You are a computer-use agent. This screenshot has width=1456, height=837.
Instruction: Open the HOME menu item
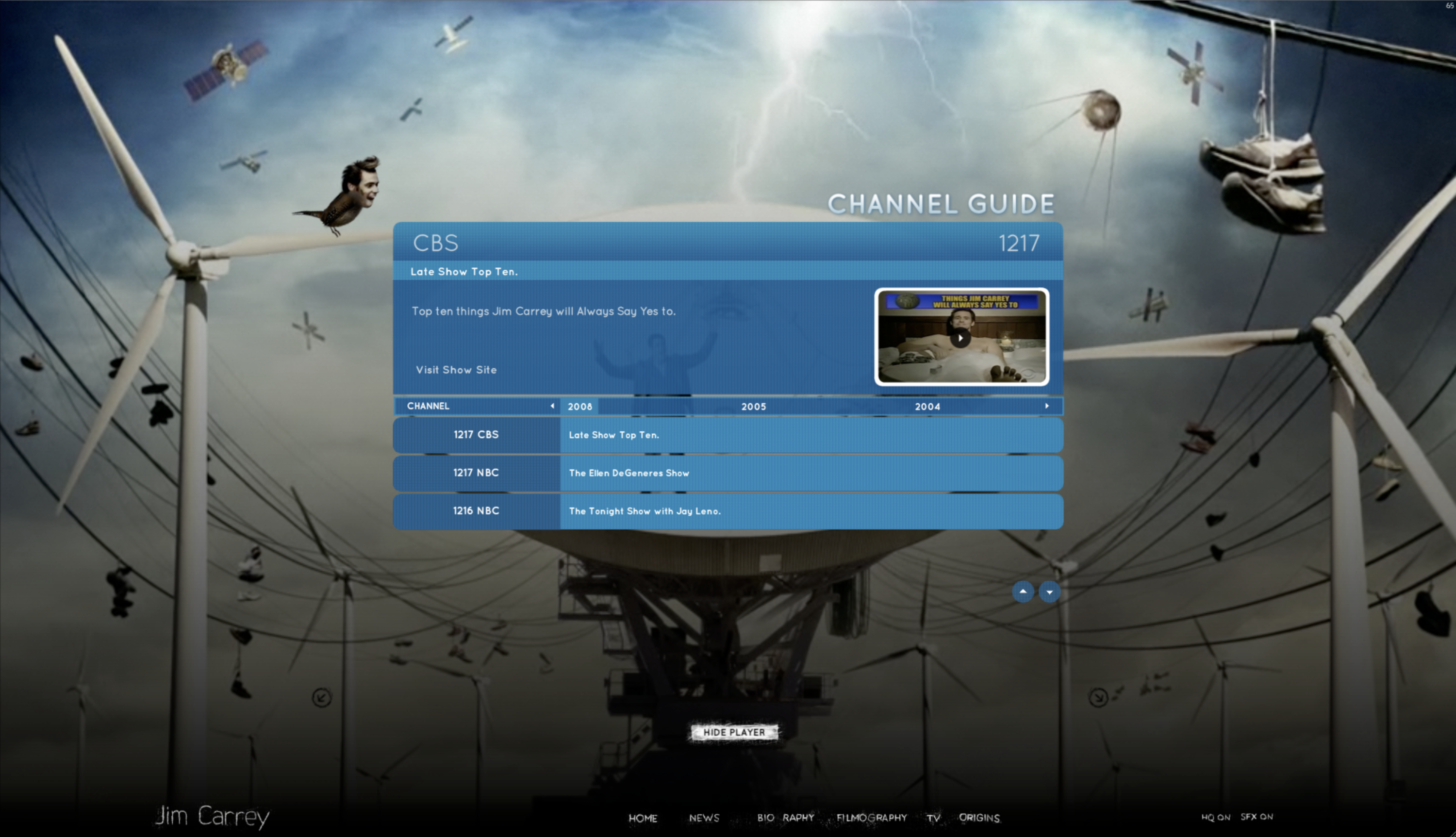(643, 818)
